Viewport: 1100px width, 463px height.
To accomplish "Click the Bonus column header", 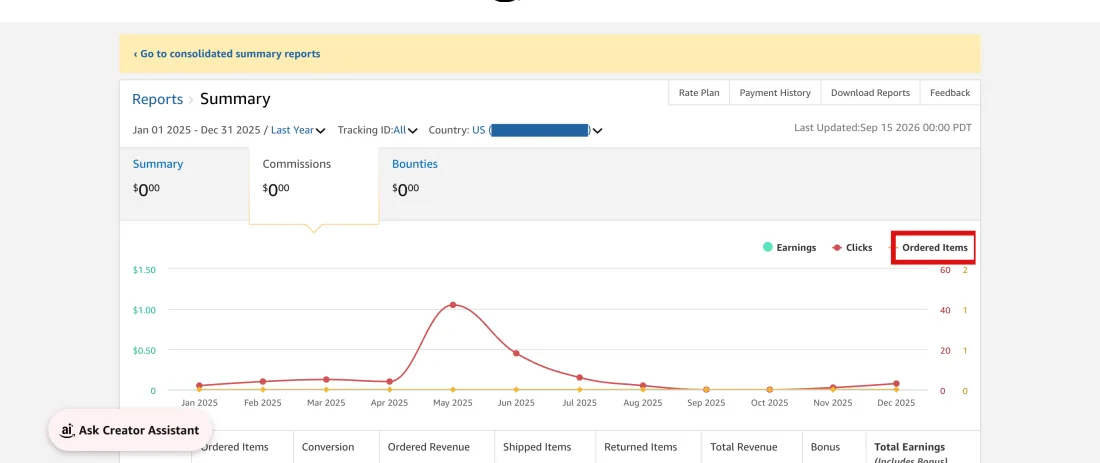I will 825,447.
